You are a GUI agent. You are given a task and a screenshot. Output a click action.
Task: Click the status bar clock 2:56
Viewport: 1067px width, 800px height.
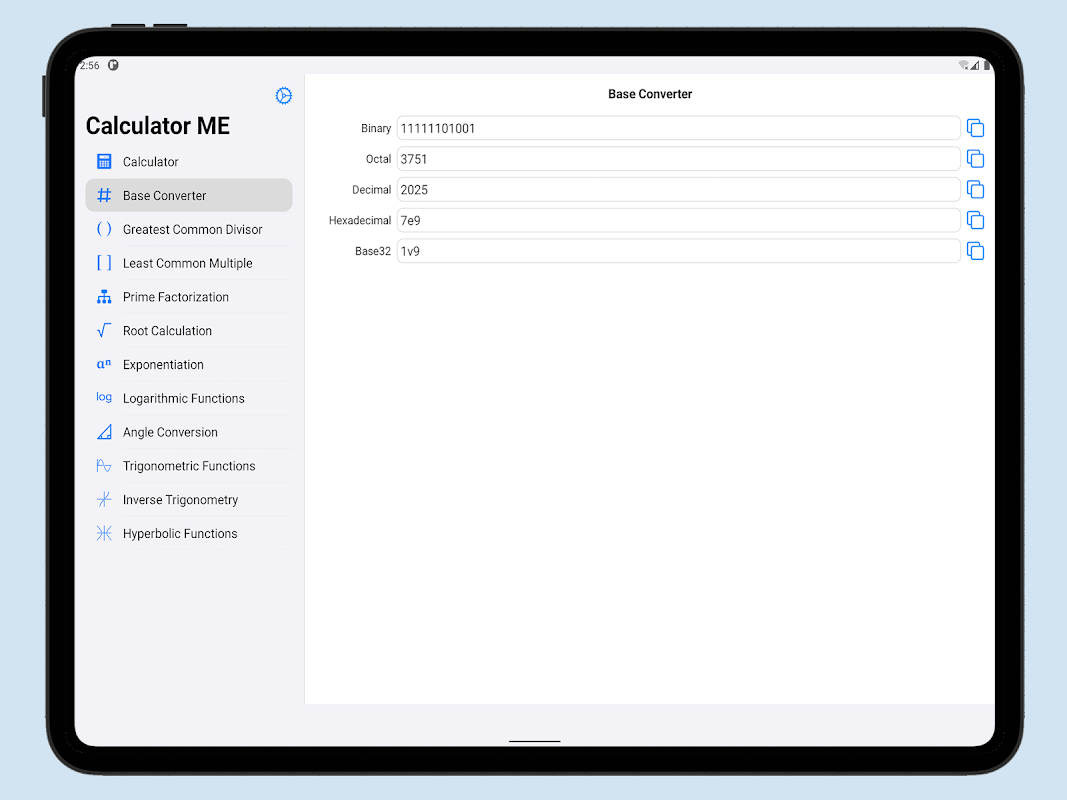89,65
